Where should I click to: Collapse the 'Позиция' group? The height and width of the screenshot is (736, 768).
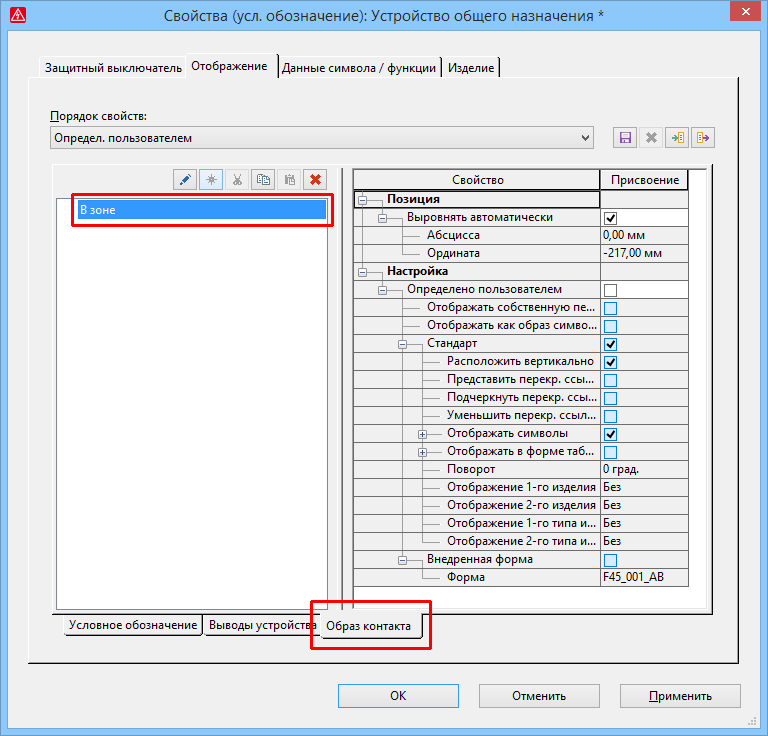click(363, 200)
